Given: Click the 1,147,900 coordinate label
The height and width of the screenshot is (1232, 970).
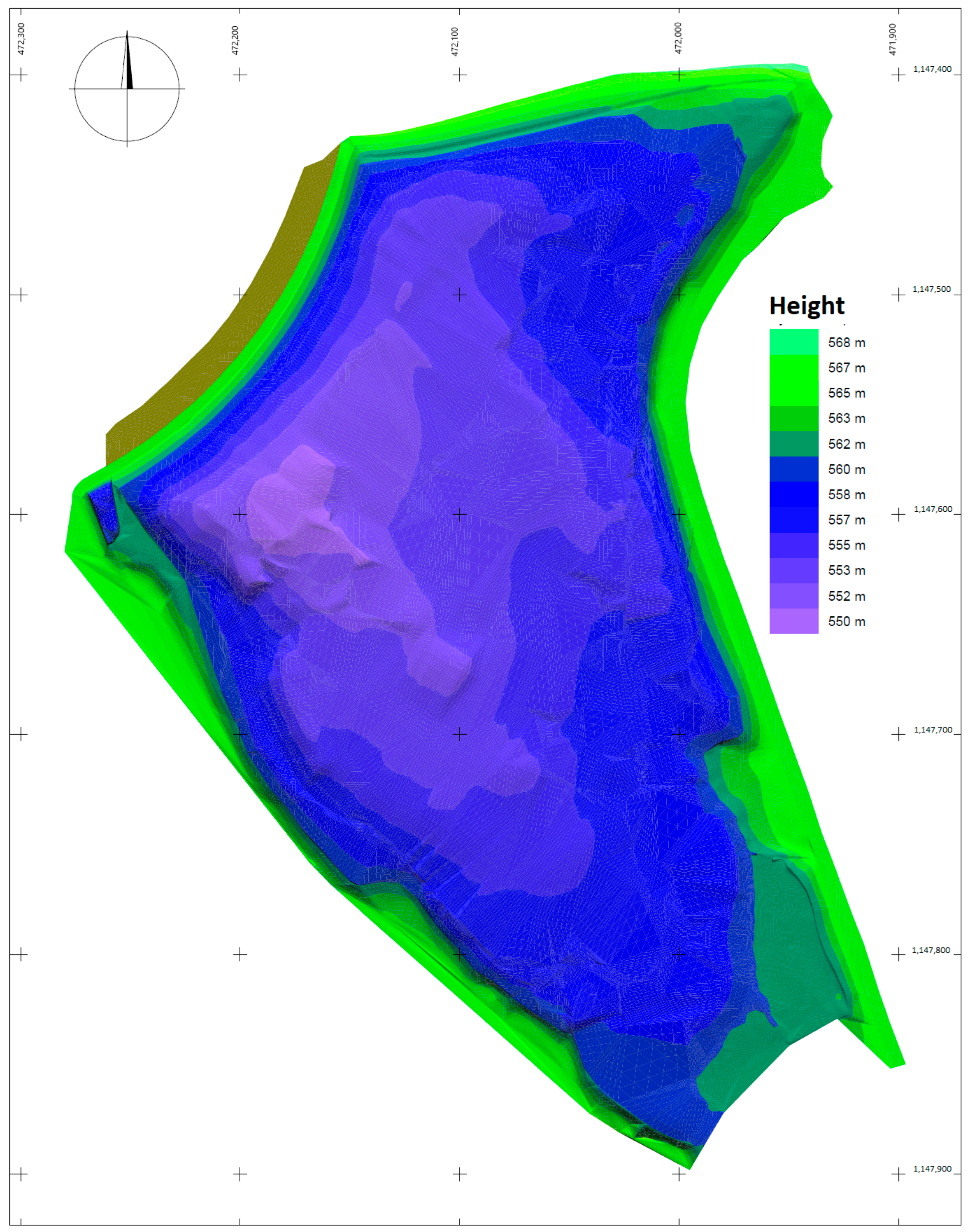Looking at the screenshot, I should 932,1169.
